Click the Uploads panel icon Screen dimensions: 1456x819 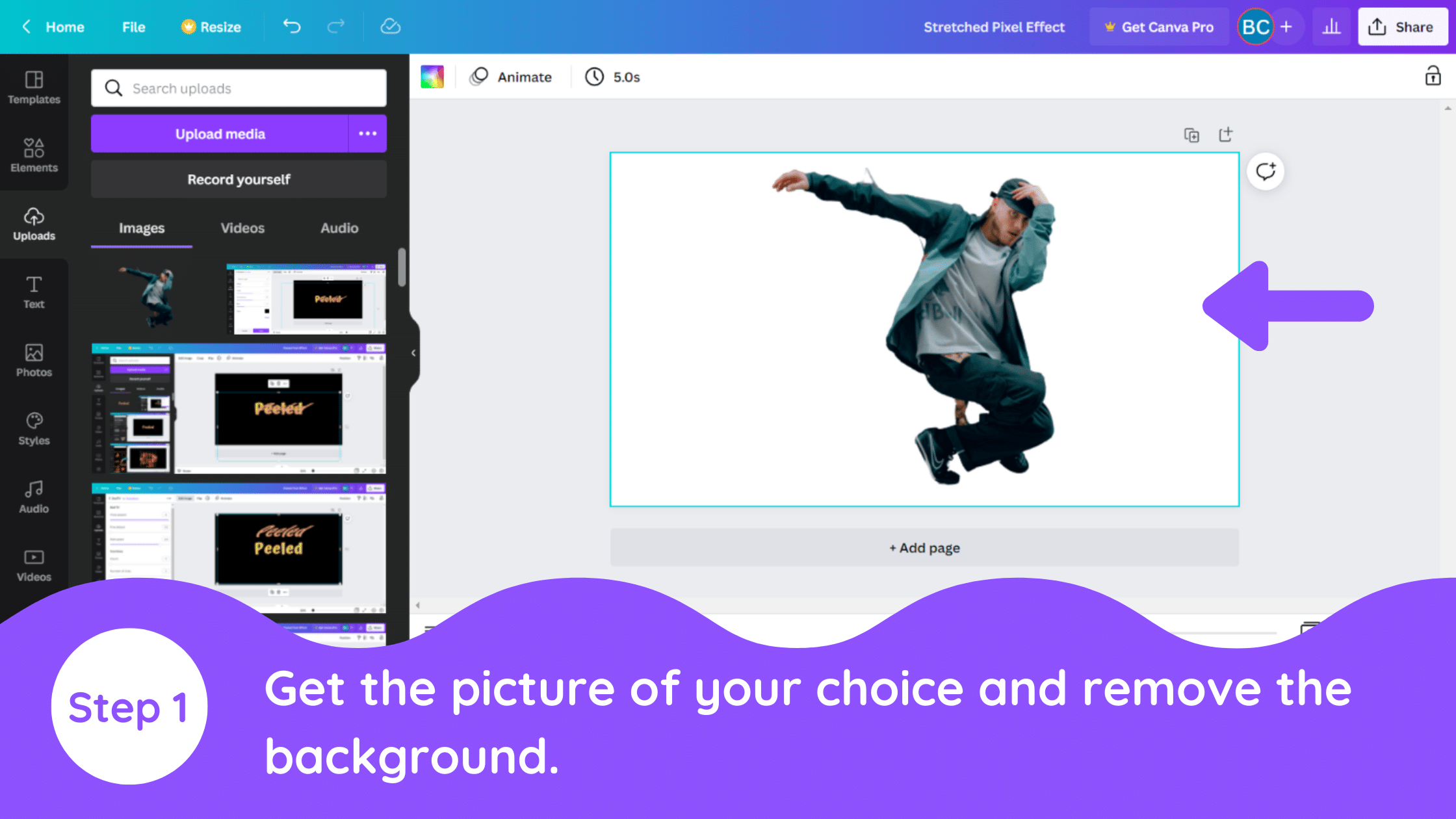point(33,222)
